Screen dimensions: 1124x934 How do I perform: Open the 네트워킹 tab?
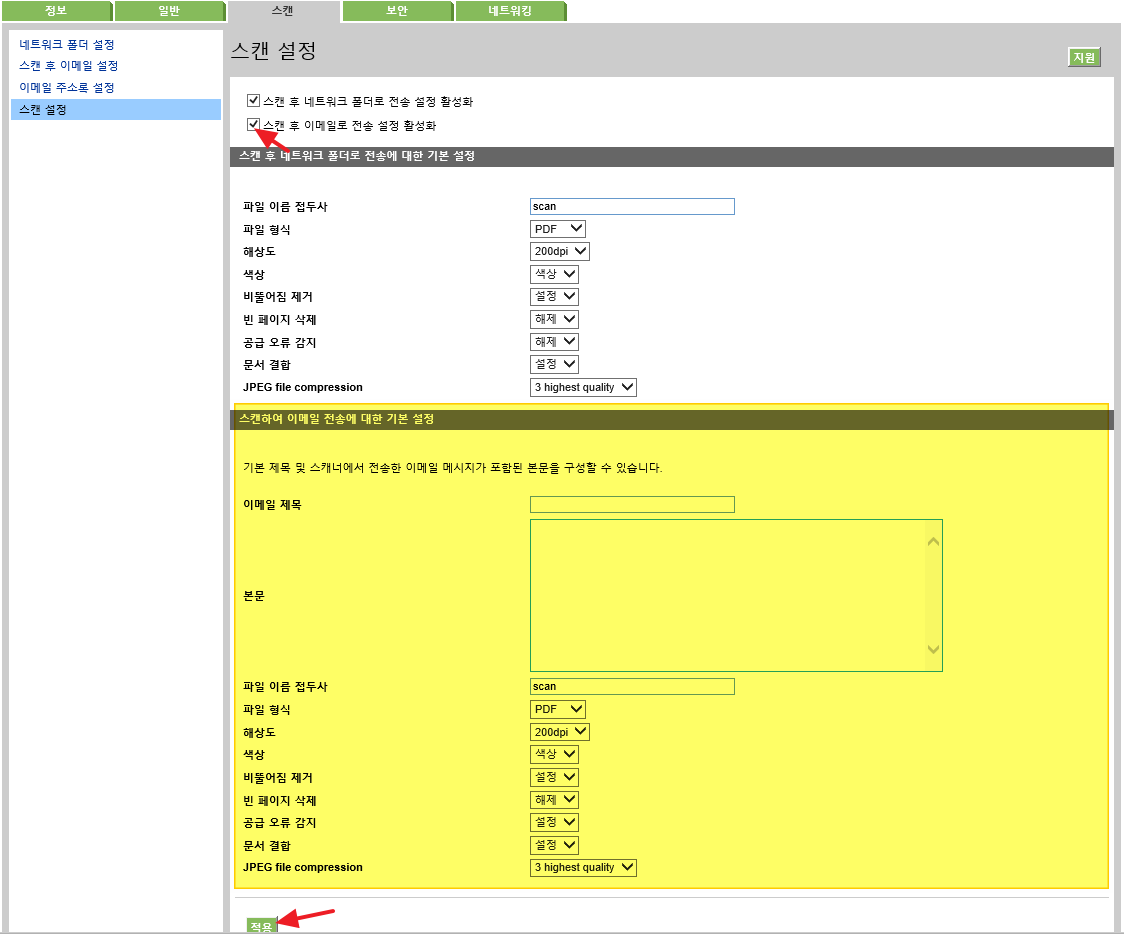[512, 12]
